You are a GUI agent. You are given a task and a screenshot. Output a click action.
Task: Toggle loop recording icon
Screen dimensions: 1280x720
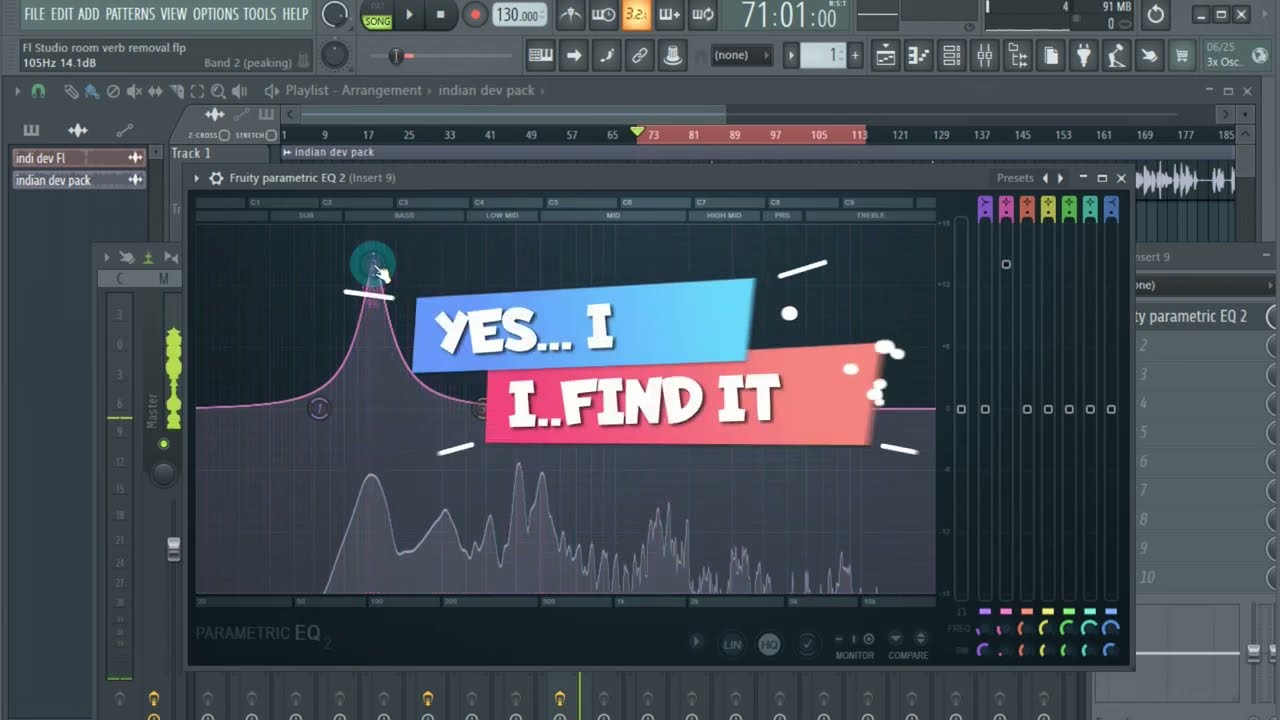point(703,15)
